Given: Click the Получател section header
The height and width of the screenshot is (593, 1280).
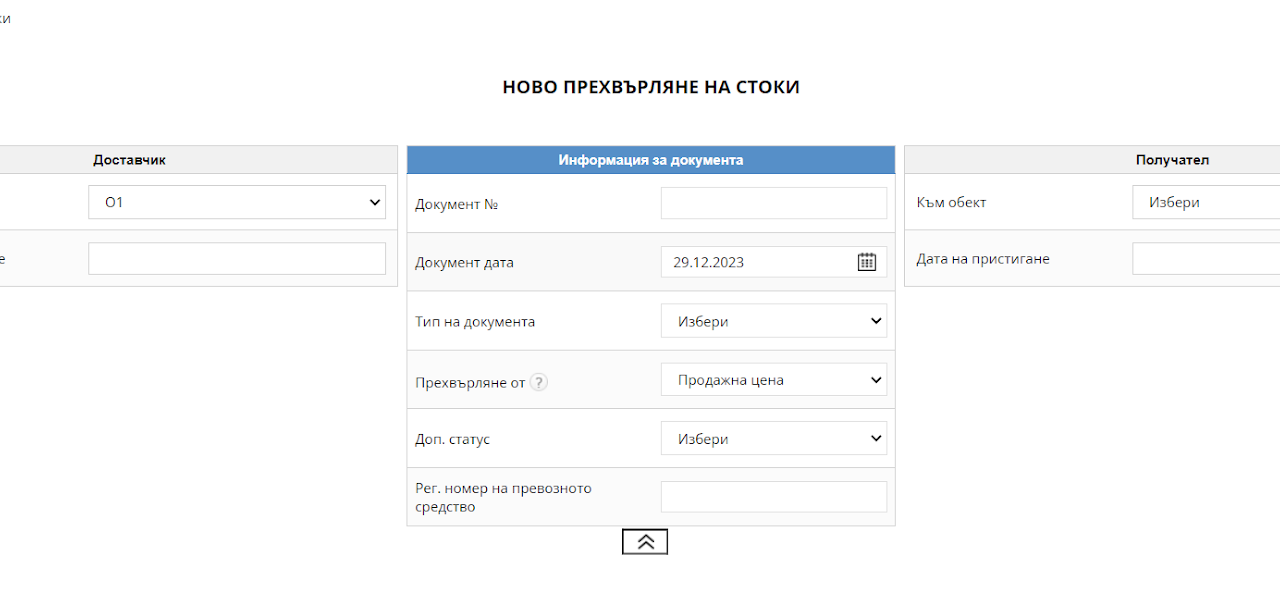Looking at the screenshot, I should 1172,160.
